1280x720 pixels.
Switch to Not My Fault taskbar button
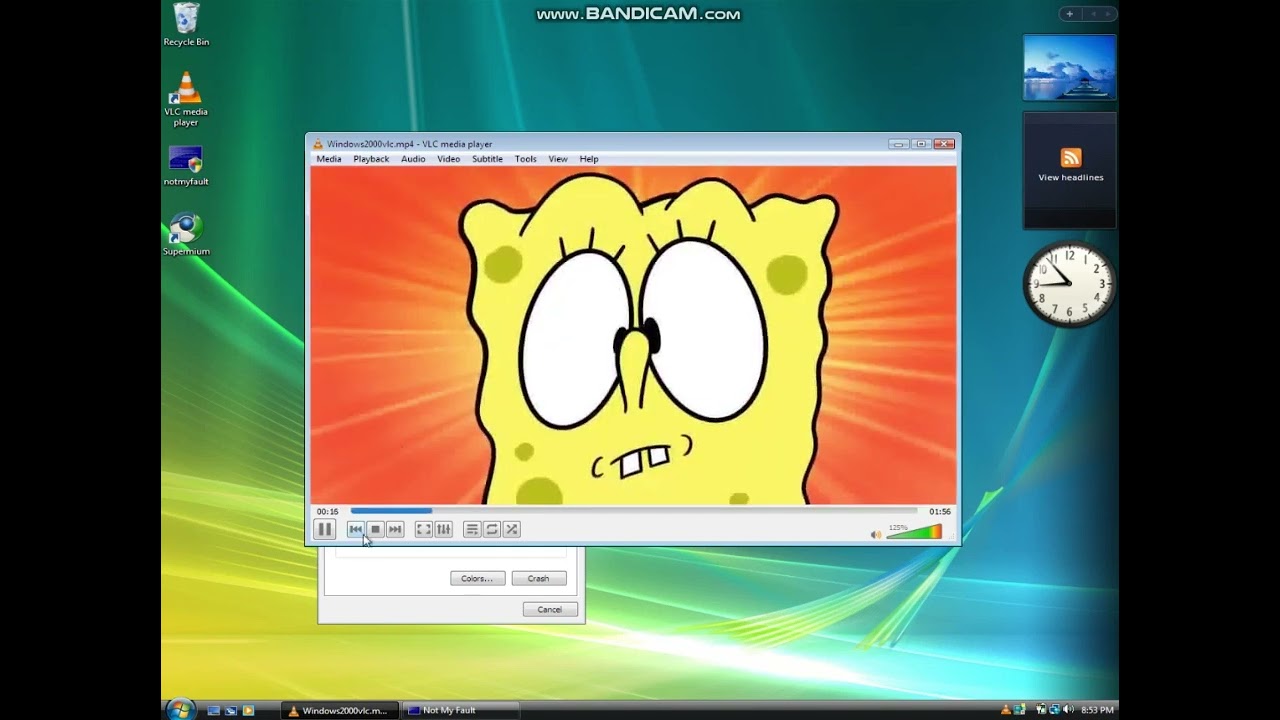460,710
